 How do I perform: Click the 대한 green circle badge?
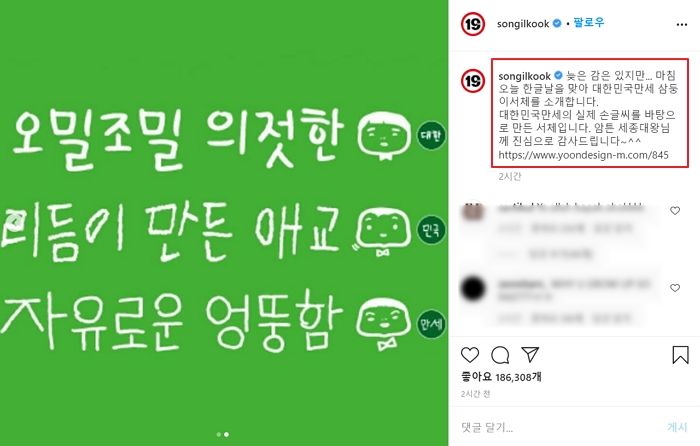(x=431, y=135)
